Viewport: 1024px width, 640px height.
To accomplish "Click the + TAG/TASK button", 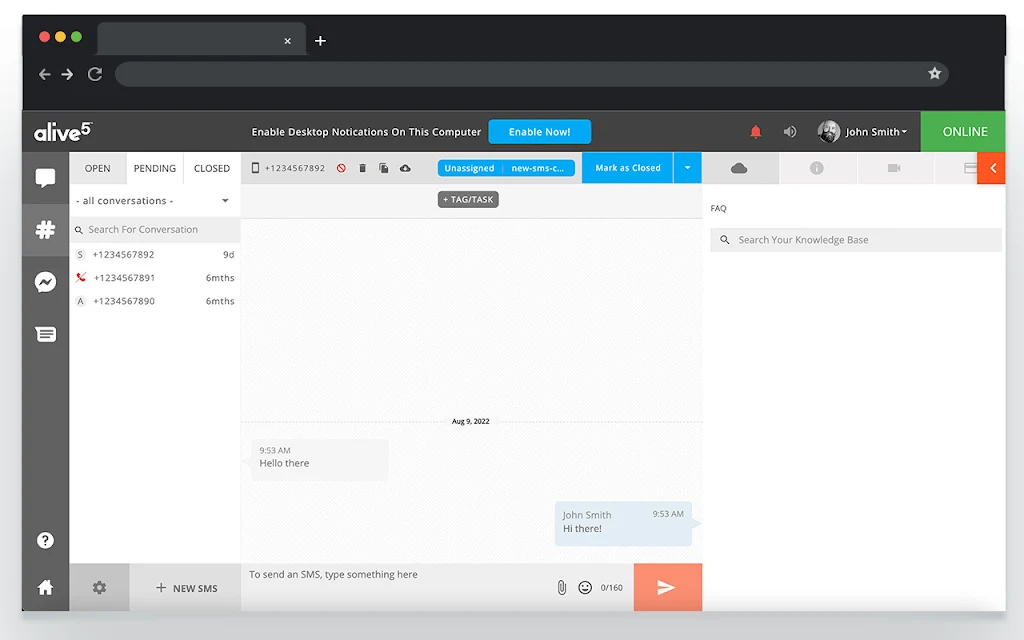I will 468,199.
